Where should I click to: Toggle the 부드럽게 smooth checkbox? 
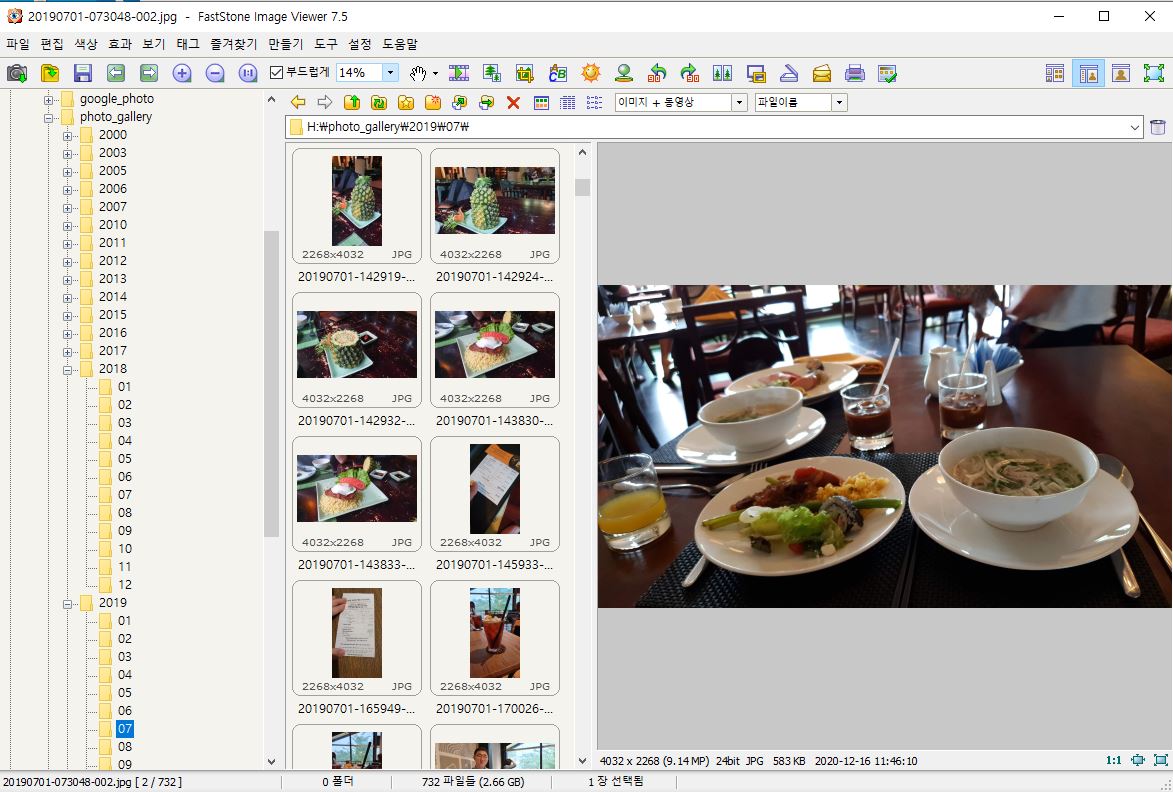[276, 73]
